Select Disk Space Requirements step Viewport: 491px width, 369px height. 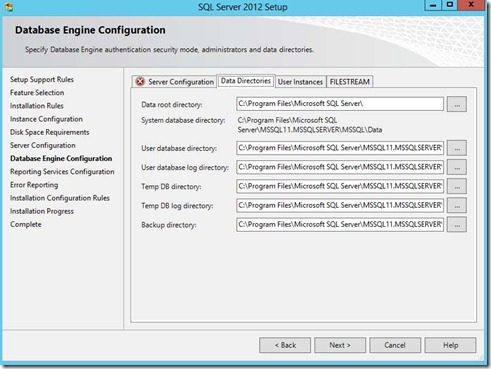point(50,132)
